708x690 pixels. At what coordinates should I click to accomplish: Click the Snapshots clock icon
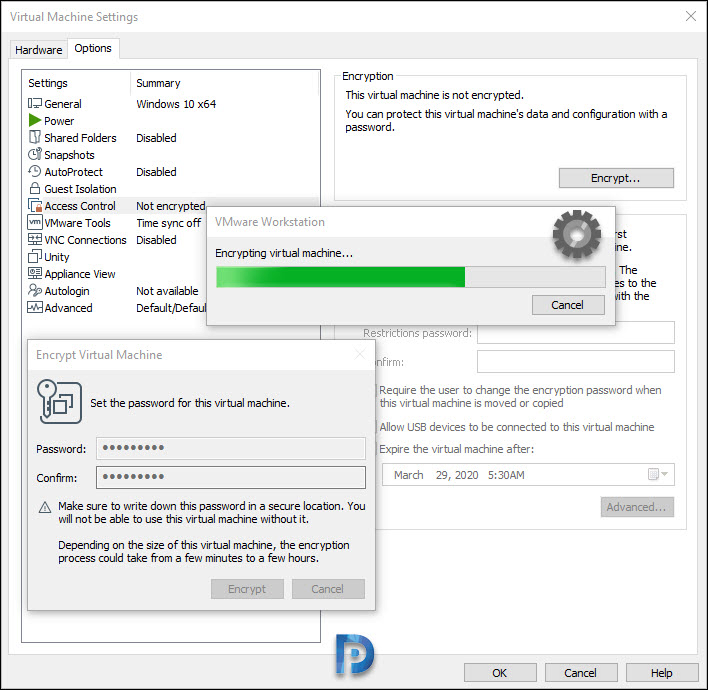click(34, 154)
